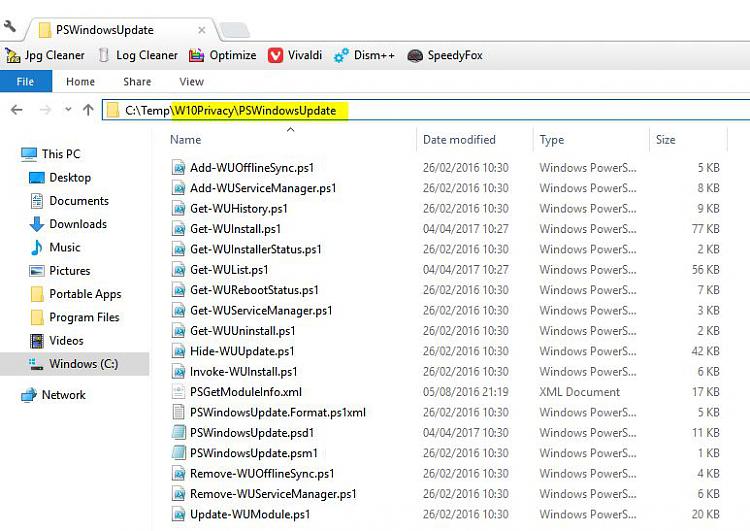Select the Get-WUList.ps1 file icon
Viewport: 750px width, 531px height.
click(x=178, y=270)
